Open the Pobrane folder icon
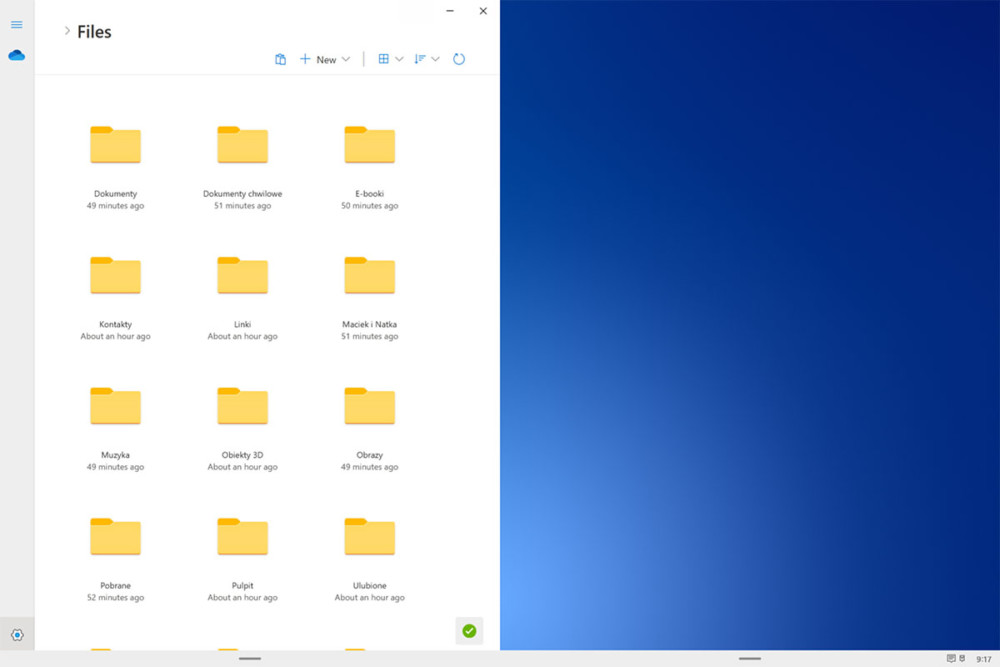The width and height of the screenshot is (1000, 667). [x=115, y=537]
